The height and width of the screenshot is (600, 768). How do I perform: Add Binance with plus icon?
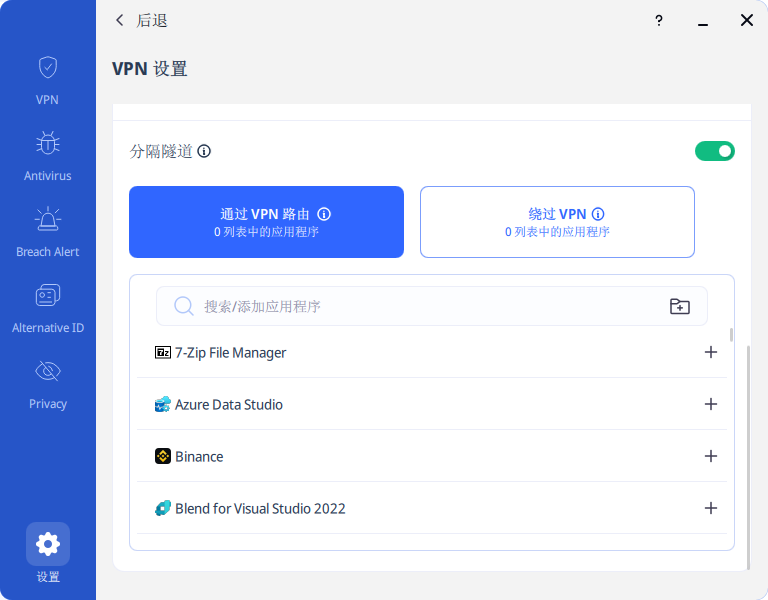point(711,456)
